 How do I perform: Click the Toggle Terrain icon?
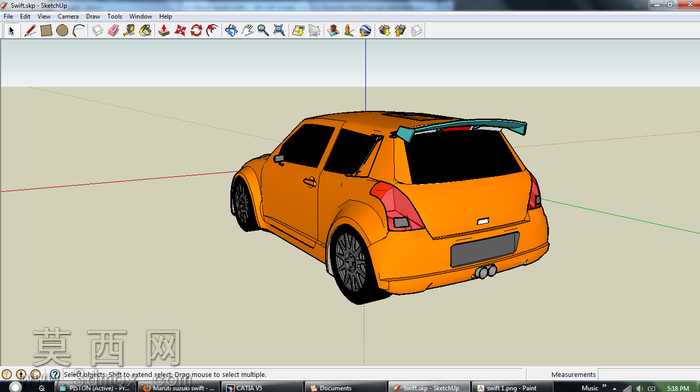315,30
